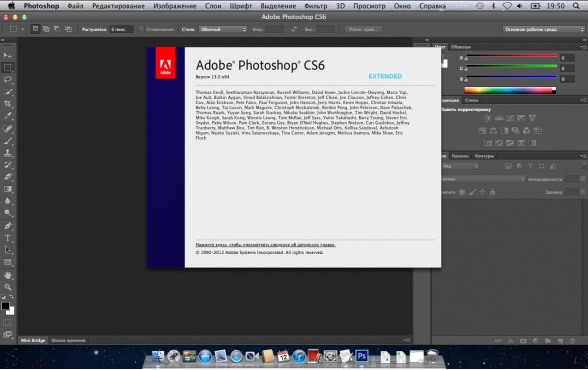588x370 pixels.
Task: Select the Horizontal Type tool
Action: pyautogui.click(x=8, y=238)
